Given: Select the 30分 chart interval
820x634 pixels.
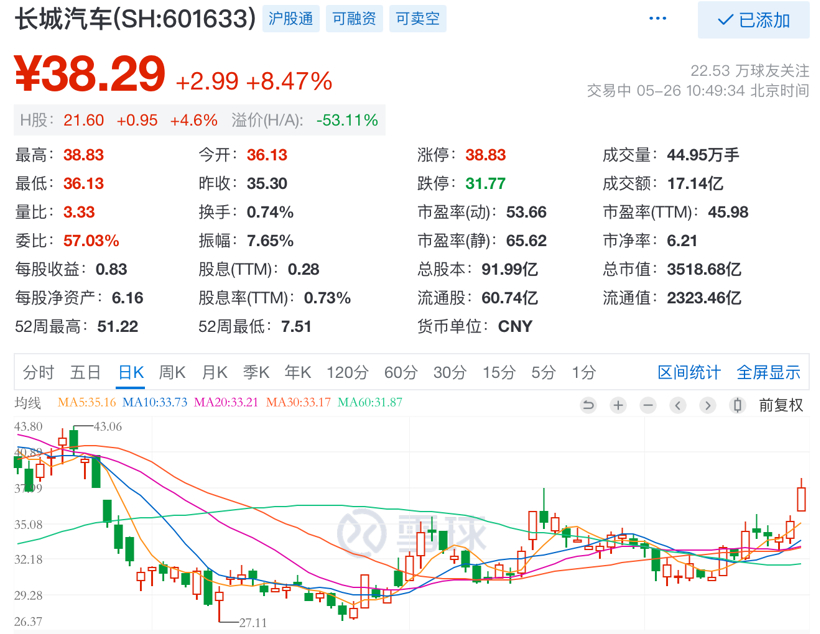Looking at the screenshot, I should pyautogui.click(x=450, y=372).
